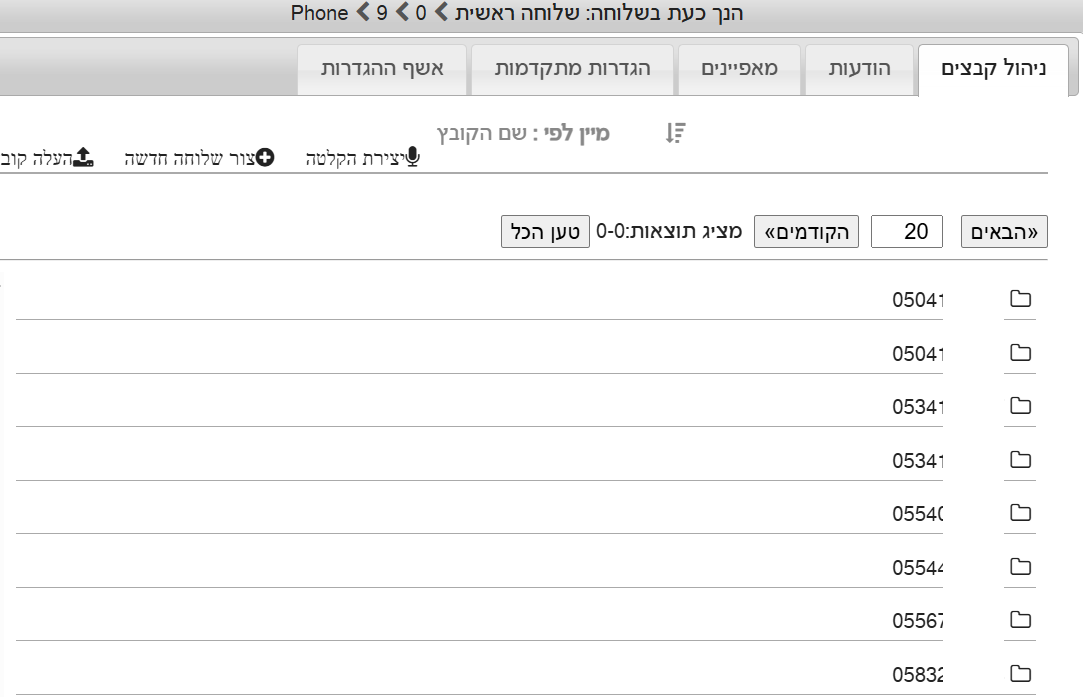This screenshot has height=697, width=1083.
Task: Click the upload file icon
Action: [x=84, y=157]
